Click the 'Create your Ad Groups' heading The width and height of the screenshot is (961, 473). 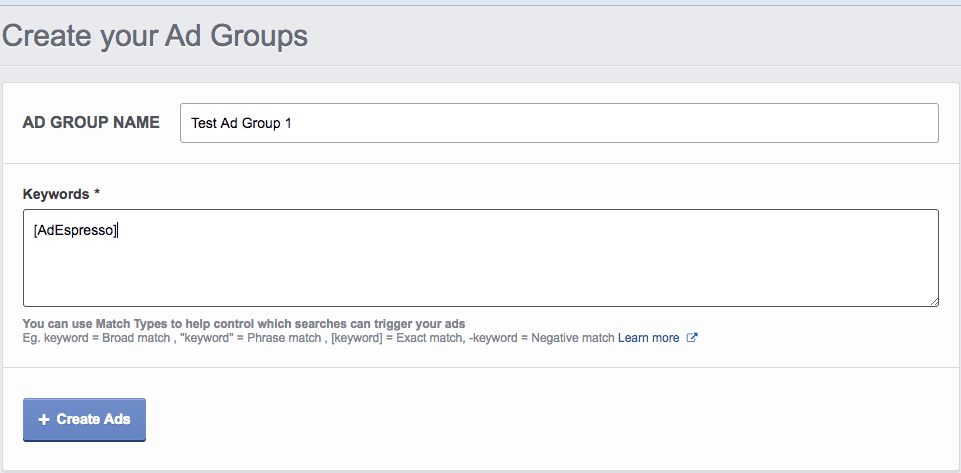click(x=155, y=36)
